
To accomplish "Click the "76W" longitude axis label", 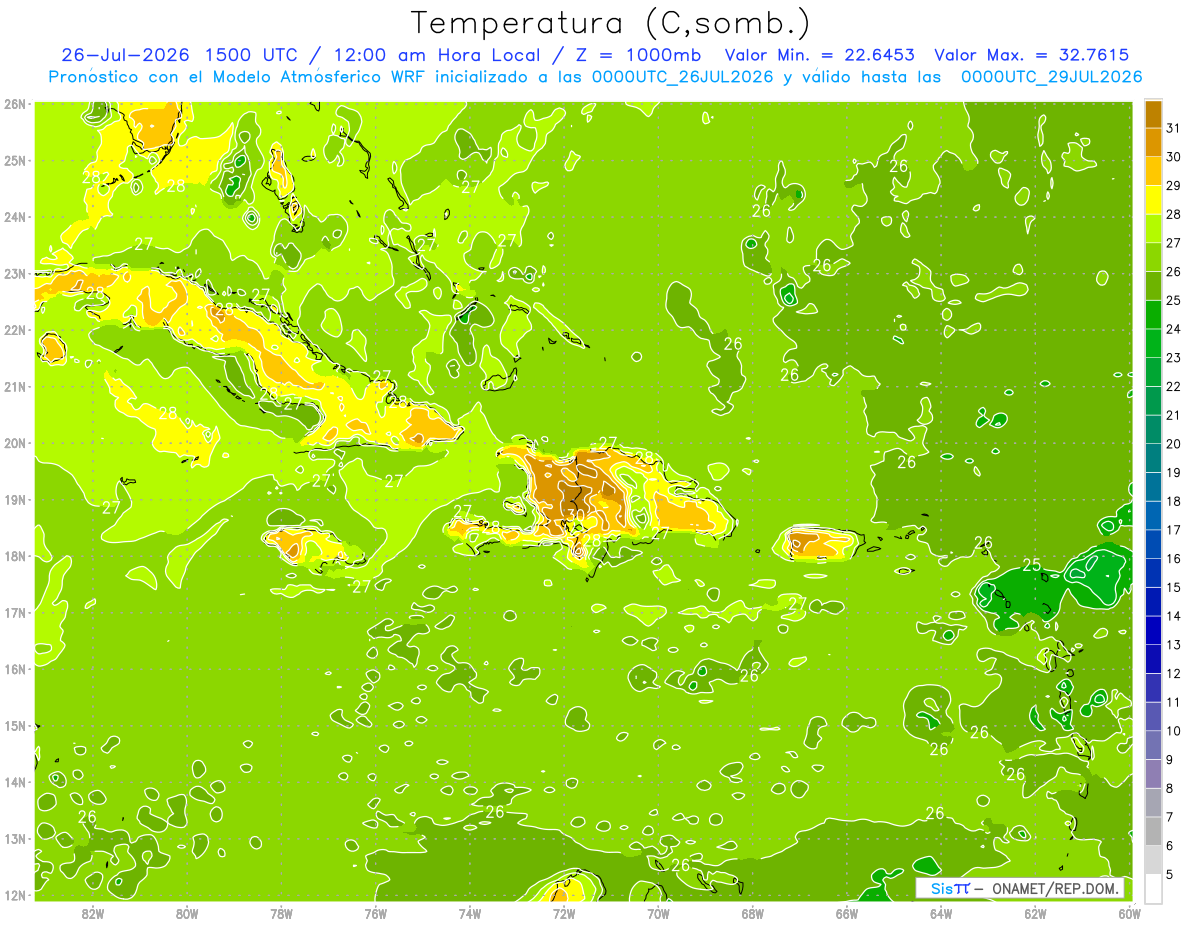I will click(376, 913).
